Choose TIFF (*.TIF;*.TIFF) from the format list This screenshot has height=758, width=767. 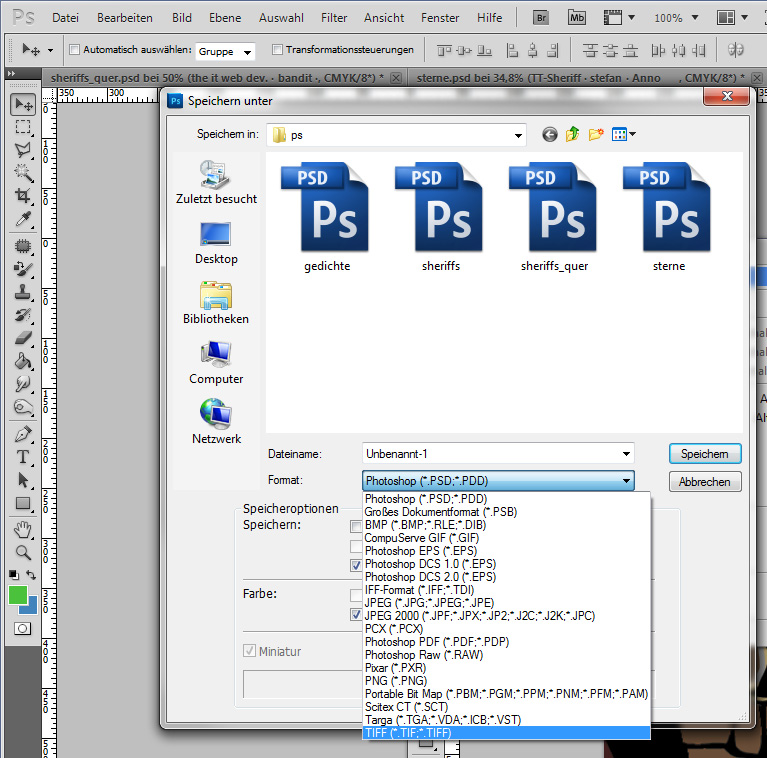[506, 733]
